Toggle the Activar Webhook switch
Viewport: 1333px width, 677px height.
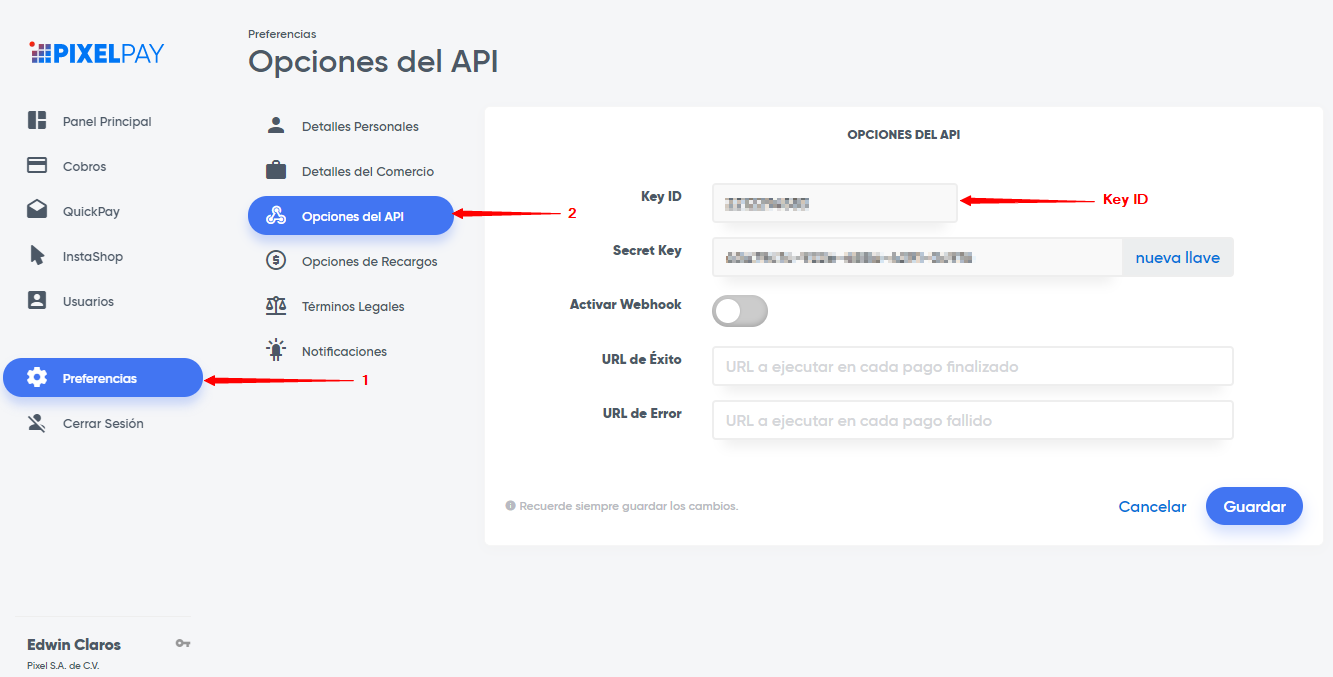coord(740,311)
